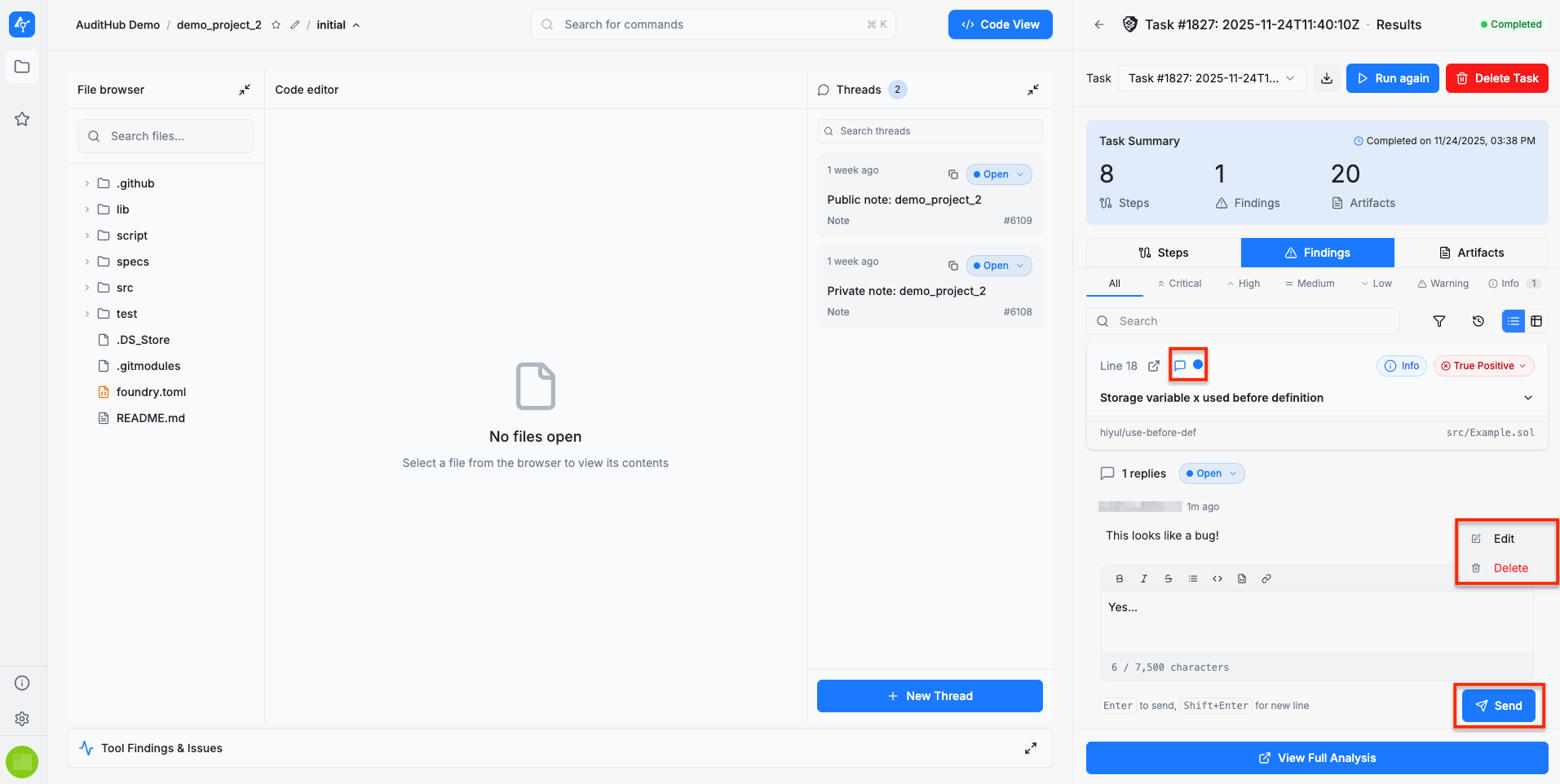1560x784 pixels.
Task: Open the Task #1827 selector dropdown
Action: [x=1211, y=78]
